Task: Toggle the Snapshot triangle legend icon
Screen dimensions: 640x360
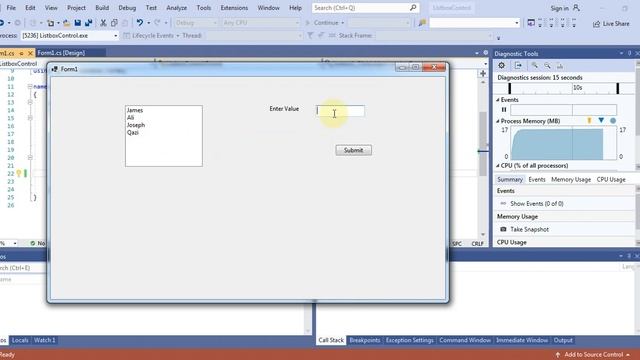Action: coord(601,120)
